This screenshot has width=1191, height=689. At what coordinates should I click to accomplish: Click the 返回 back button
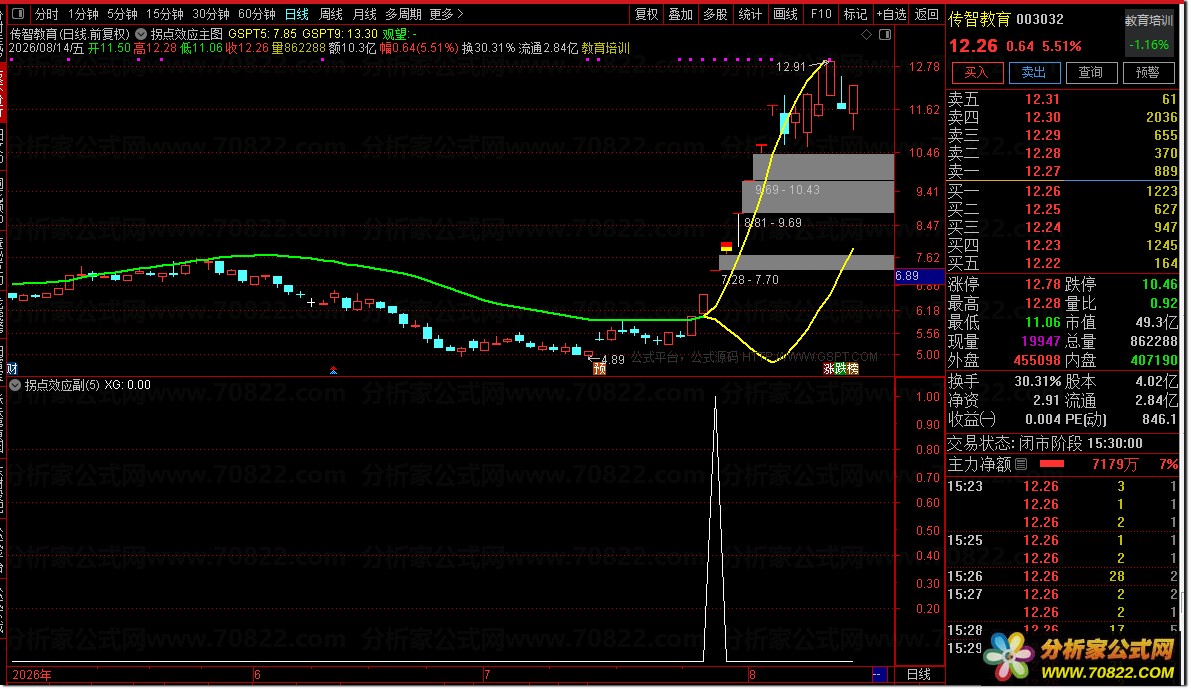click(927, 14)
